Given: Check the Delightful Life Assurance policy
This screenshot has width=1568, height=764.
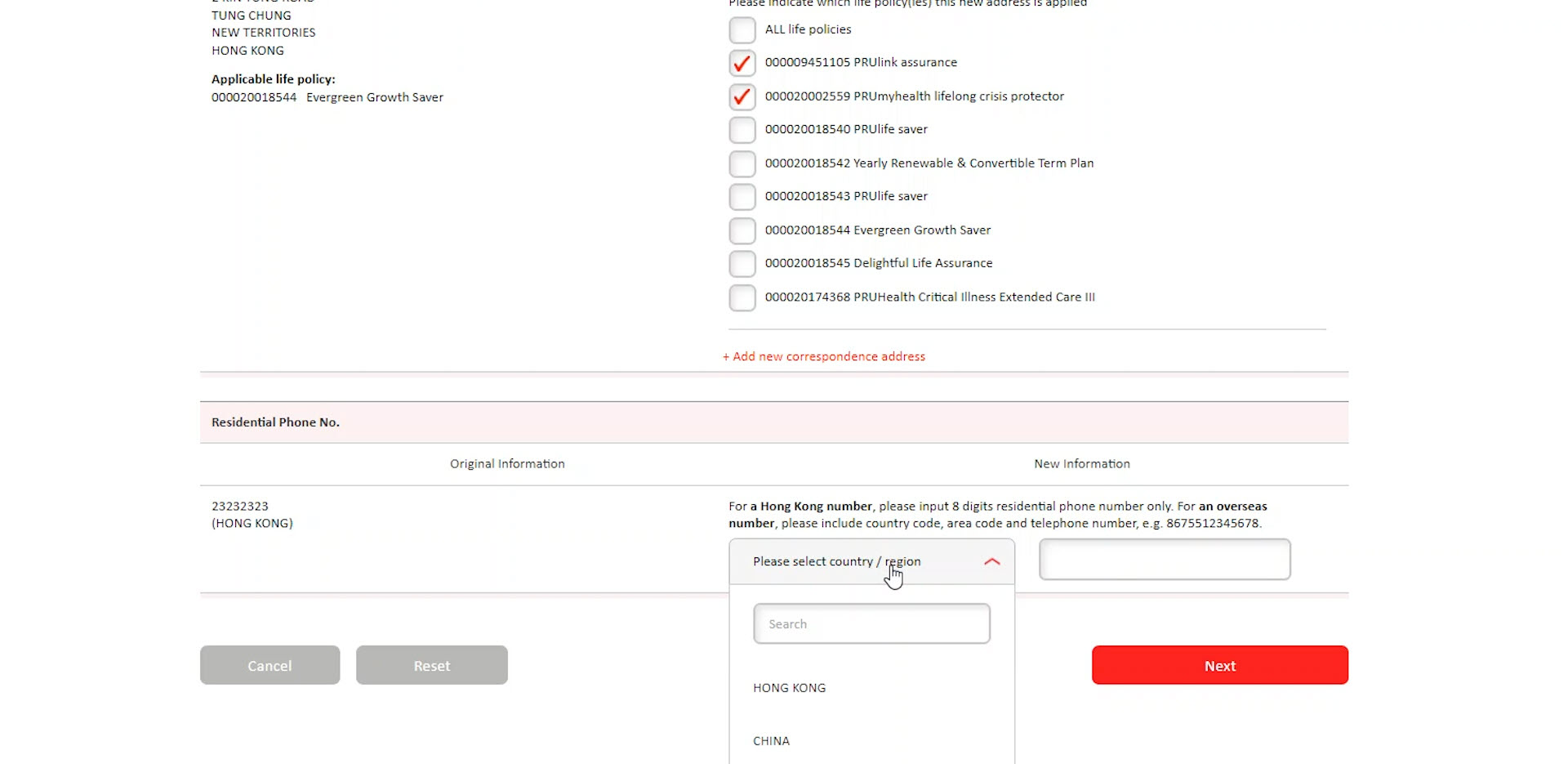Looking at the screenshot, I should coord(742,264).
